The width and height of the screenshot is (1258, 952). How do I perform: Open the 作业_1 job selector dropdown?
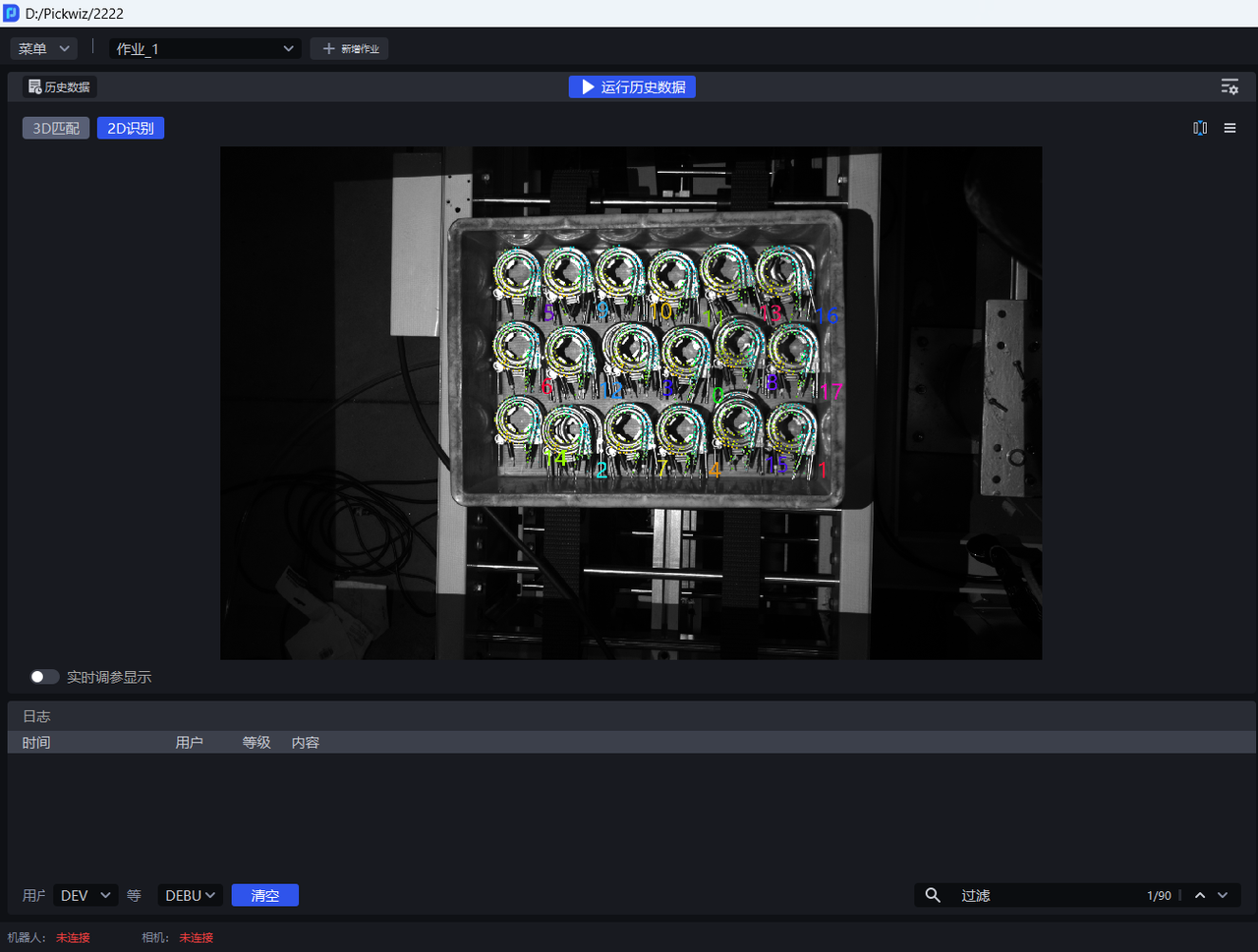pos(204,49)
